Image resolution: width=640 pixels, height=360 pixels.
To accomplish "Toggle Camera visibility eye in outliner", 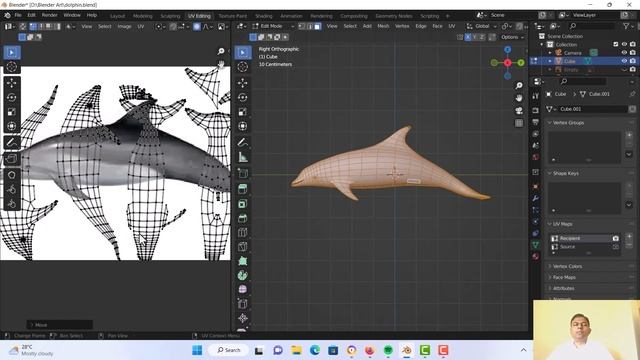I will (x=624, y=53).
